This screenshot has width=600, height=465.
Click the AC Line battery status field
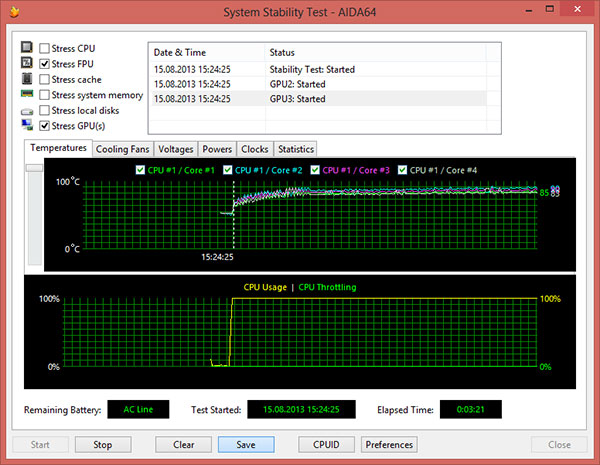(x=138, y=410)
